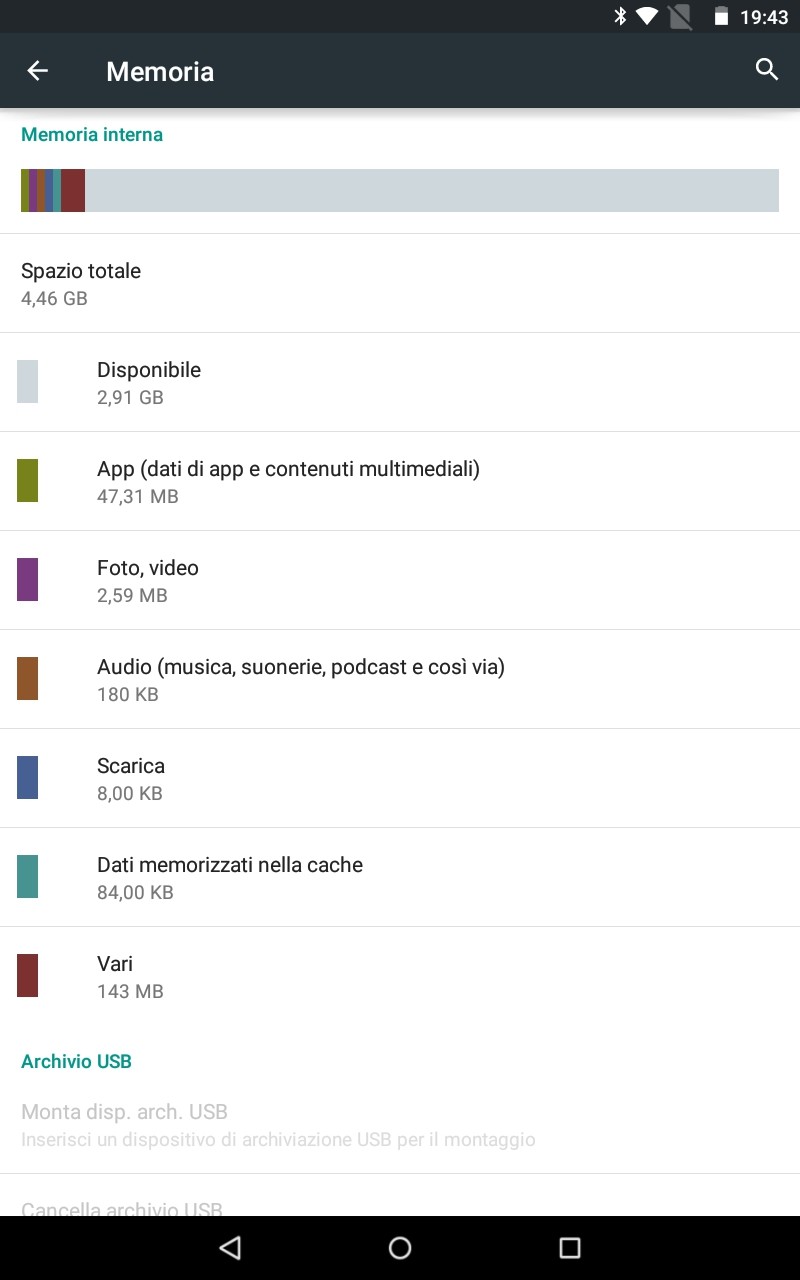Tap the Wi-Fi signal status icon
800x1280 pixels.
coord(647,16)
